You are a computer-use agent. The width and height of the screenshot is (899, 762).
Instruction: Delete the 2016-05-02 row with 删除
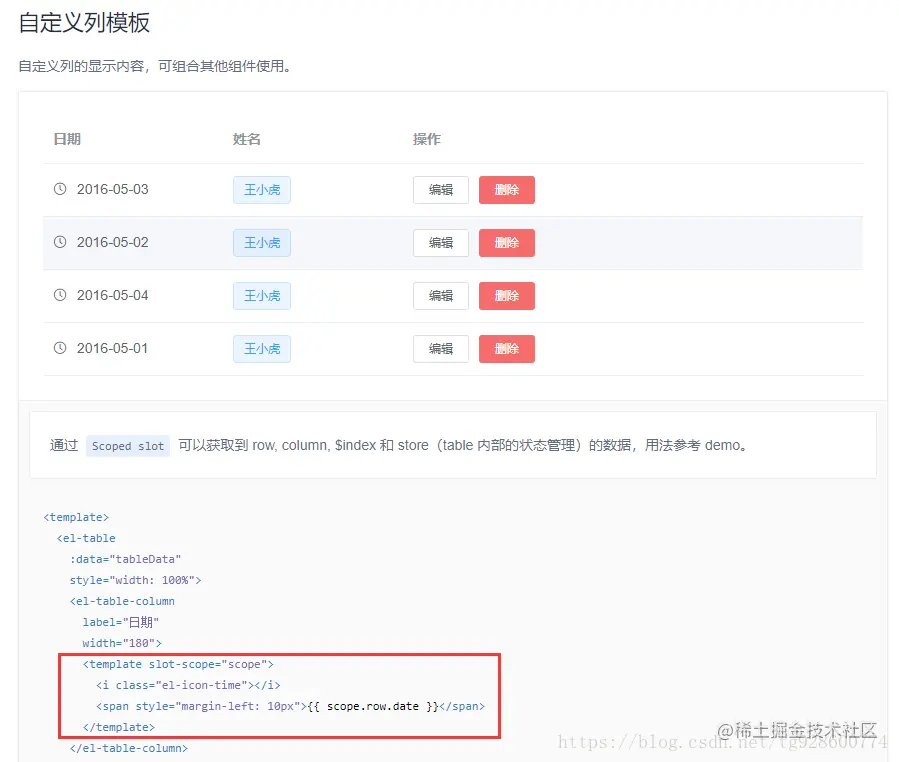click(x=507, y=243)
